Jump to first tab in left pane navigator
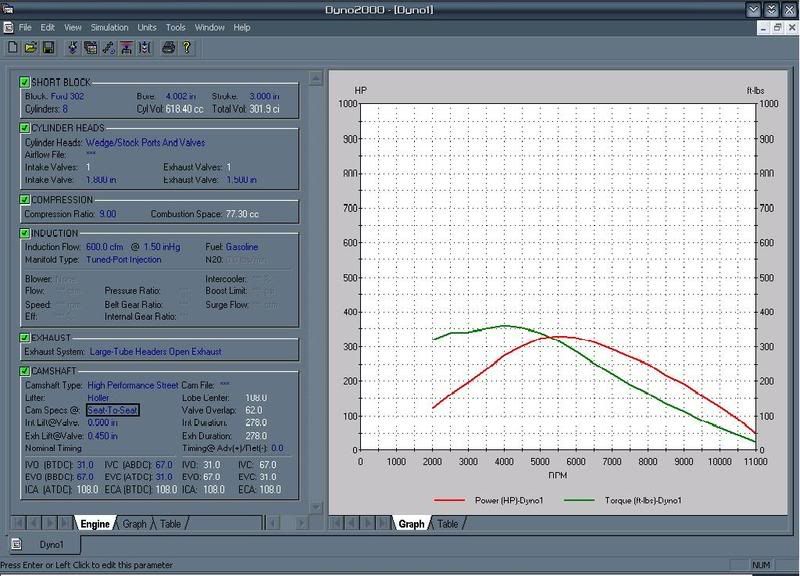 click(19, 523)
